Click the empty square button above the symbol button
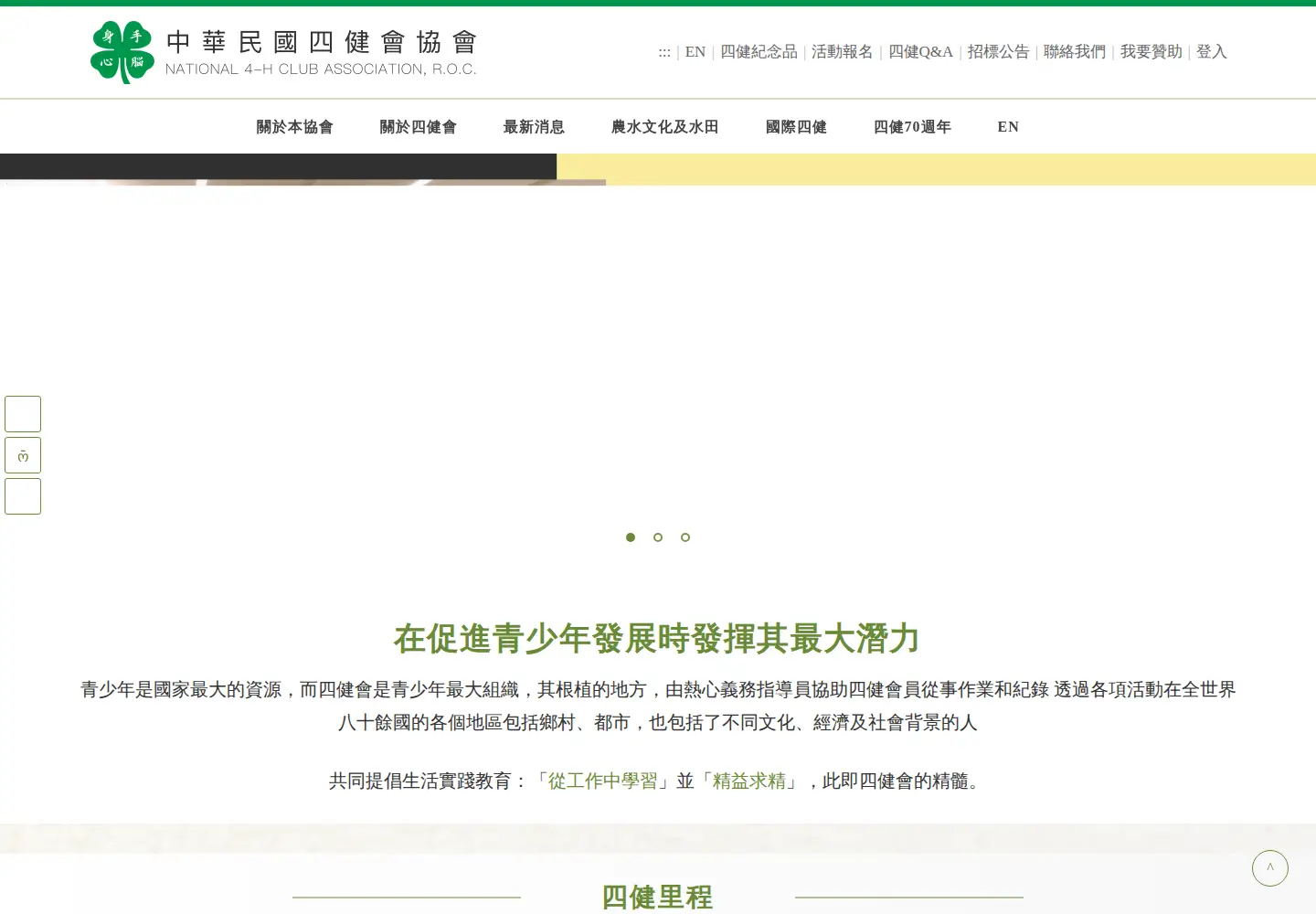 tap(23, 414)
